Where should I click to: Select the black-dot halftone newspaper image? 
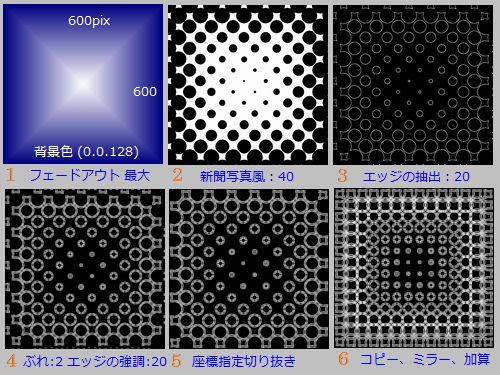(248, 85)
